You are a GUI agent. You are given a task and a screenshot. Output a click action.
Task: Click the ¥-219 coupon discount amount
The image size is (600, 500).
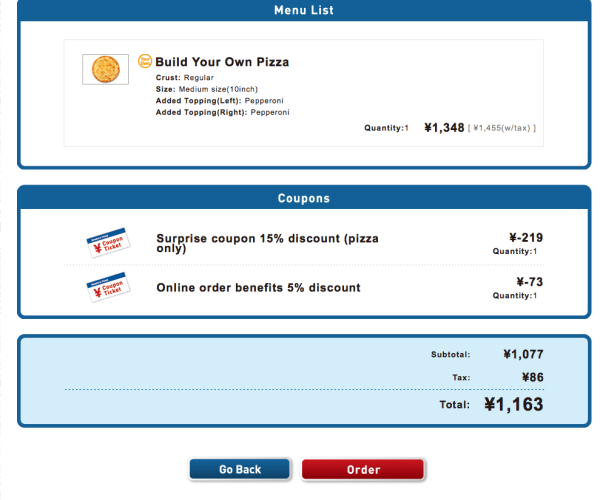point(526,238)
